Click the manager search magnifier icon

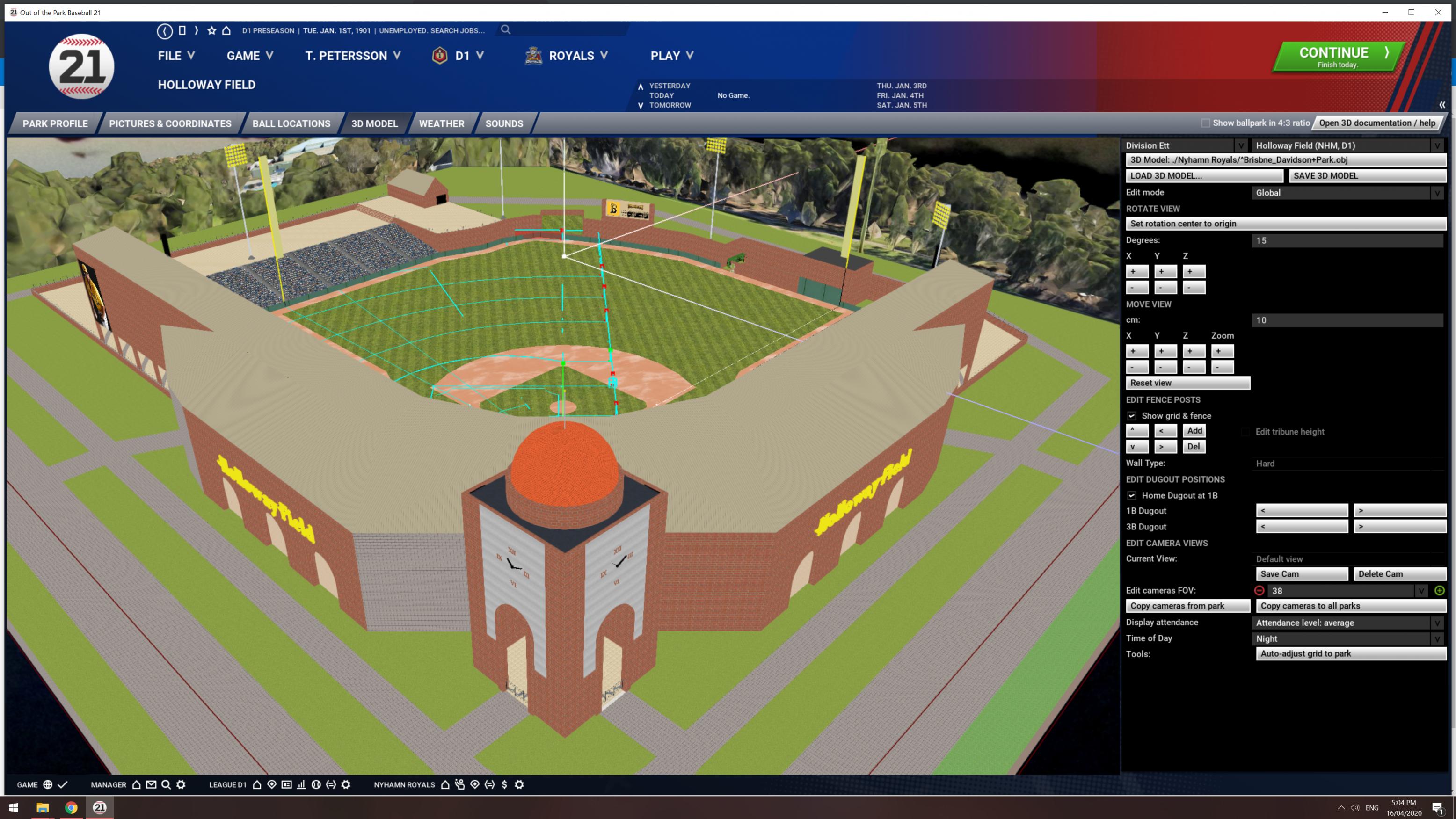click(x=166, y=784)
